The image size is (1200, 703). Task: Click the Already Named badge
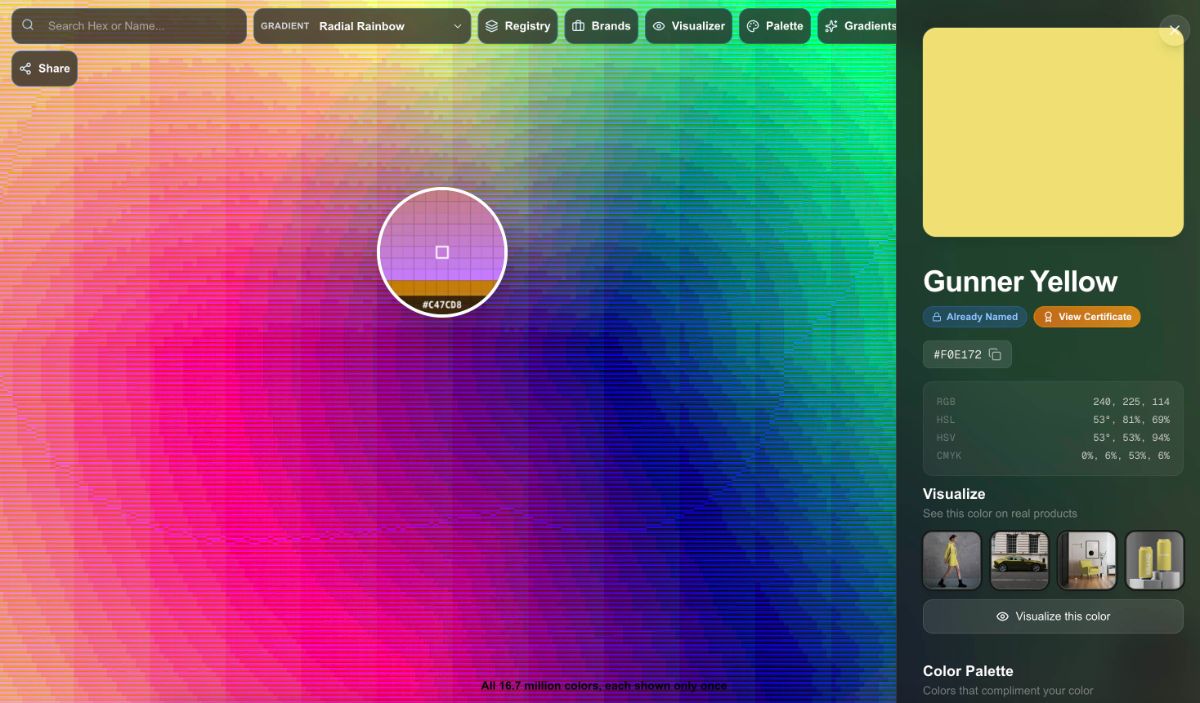(x=974, y=317)
